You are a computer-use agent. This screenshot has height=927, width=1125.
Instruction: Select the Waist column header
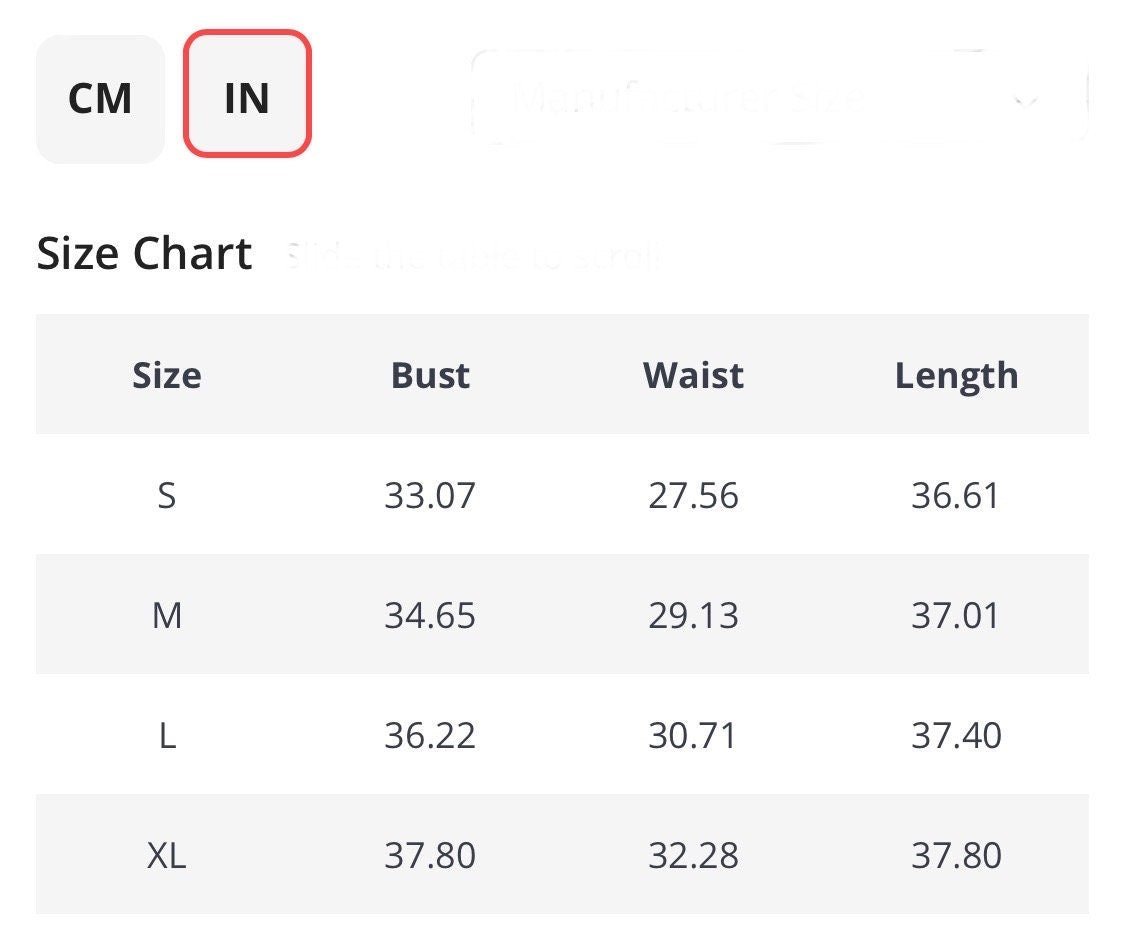[693, 375]
